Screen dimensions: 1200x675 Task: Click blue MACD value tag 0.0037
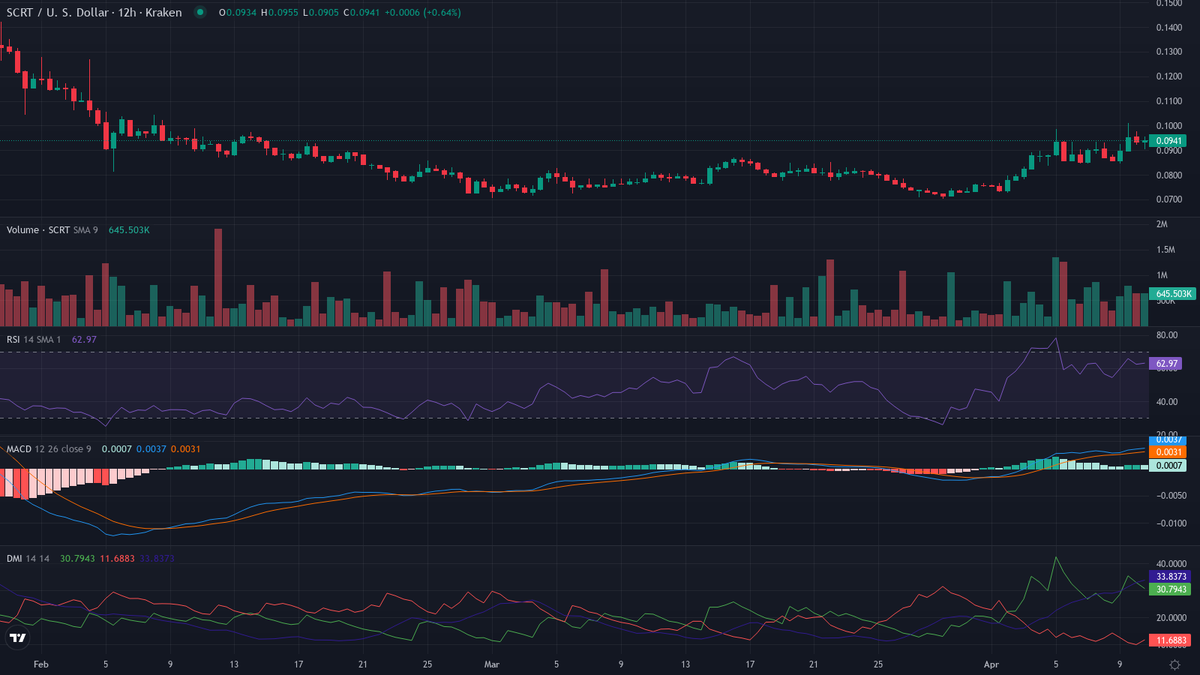[x=1169, y=440]
